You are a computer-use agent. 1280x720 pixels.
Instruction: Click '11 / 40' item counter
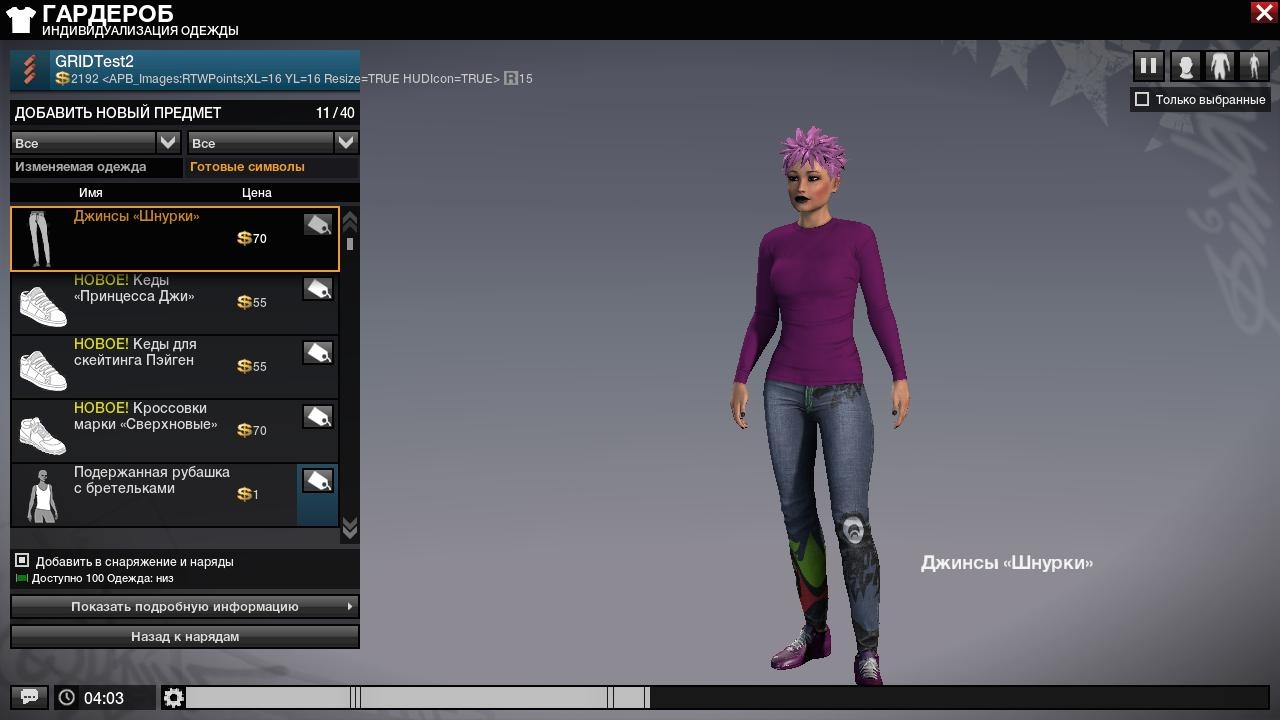[x=335, y=113]
